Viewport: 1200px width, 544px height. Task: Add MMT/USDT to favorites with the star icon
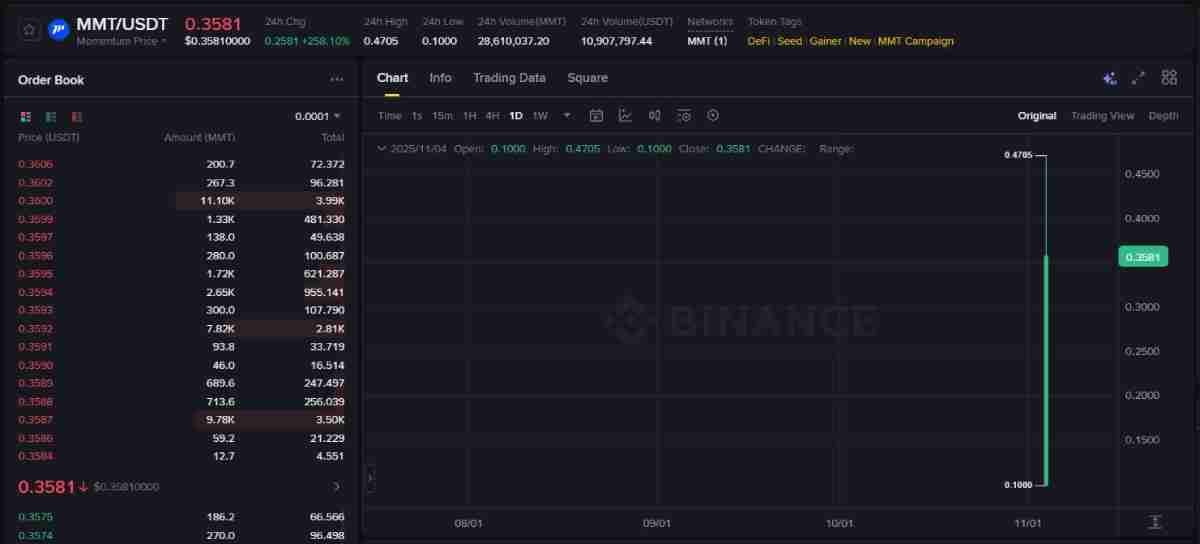29,30
